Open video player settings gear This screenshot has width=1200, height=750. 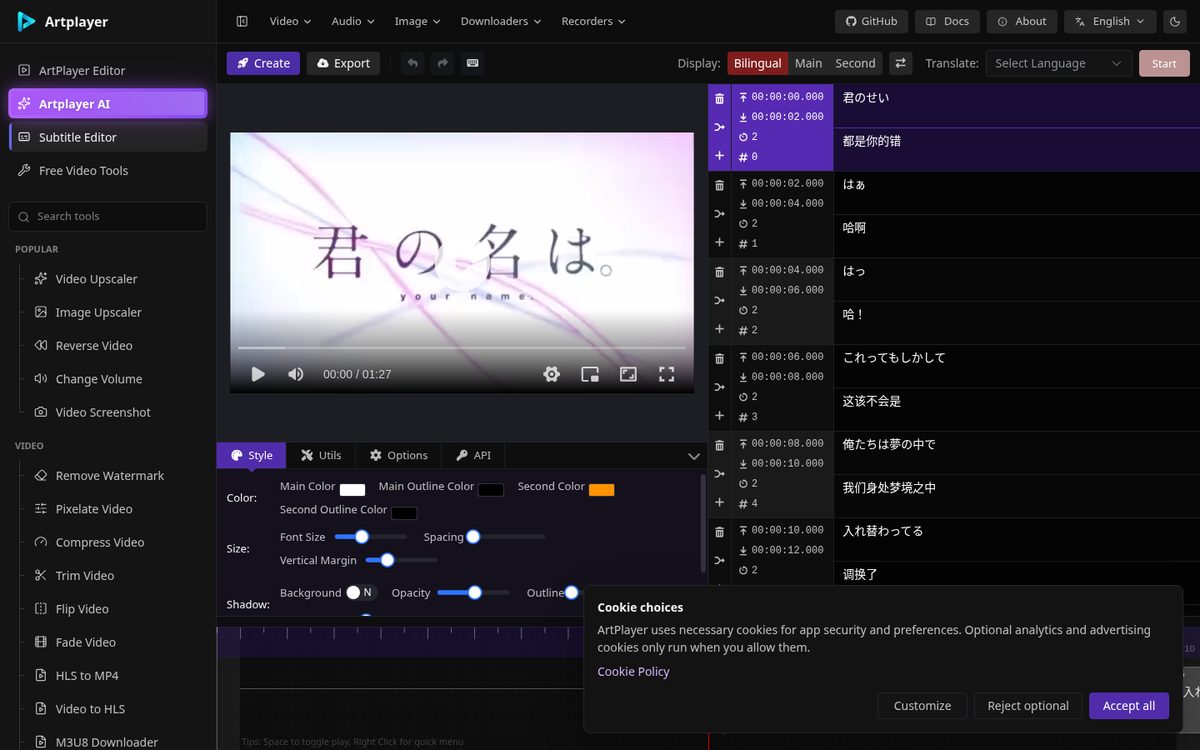point(551,374)
